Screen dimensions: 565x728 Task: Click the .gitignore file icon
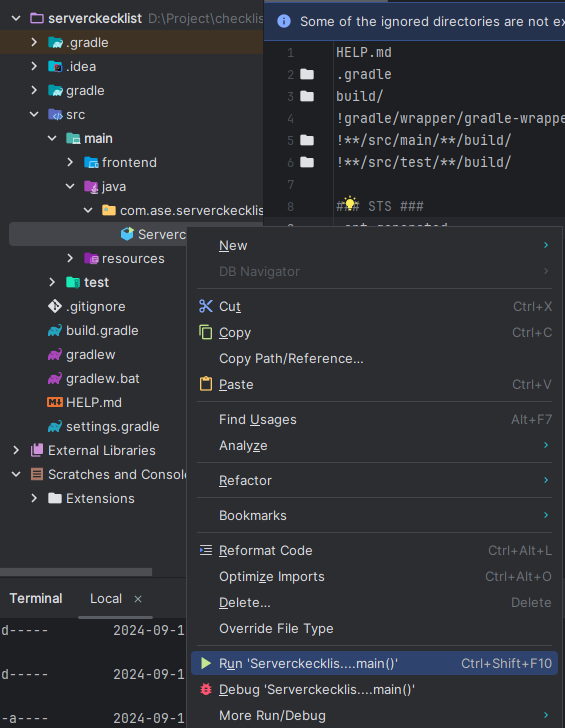point(55,306)
